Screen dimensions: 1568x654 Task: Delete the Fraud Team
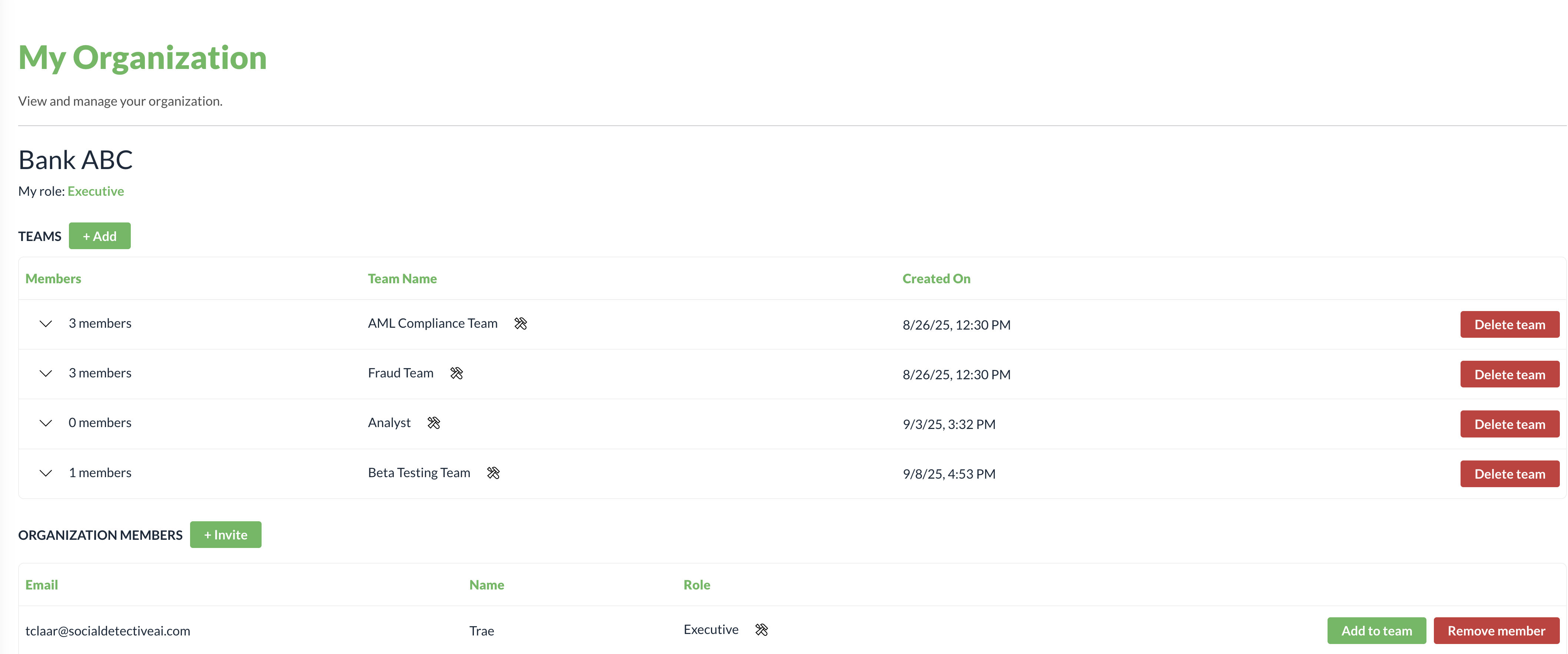pos(1509,374)
